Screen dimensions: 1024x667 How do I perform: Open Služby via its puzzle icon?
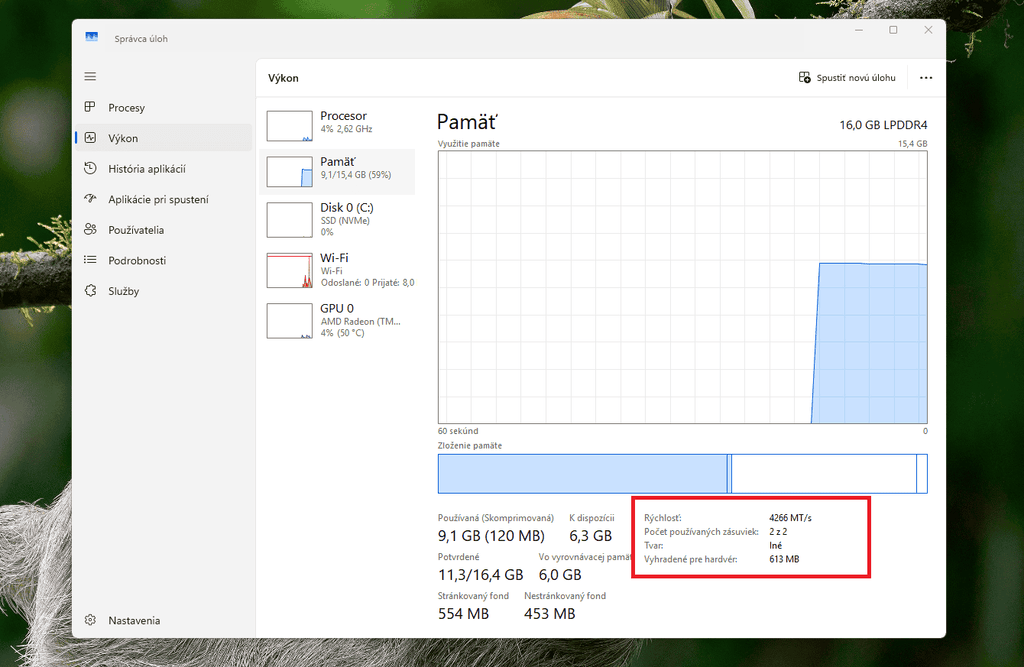point(90,290)
